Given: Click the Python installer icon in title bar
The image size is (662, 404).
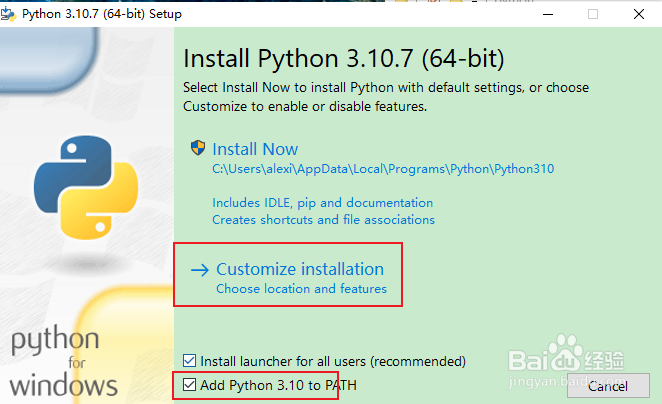Looking at the screenshot, I should click(x=8, y=14).
